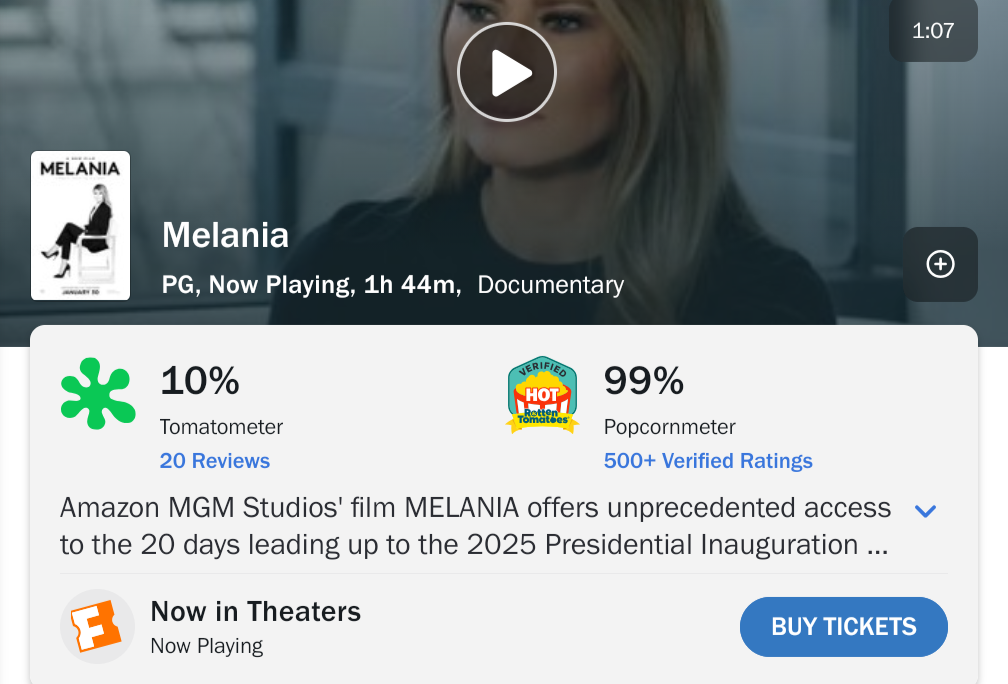Click the Verified Hot popcorn badge icon
1008x684 pixels.
(543, 396)
